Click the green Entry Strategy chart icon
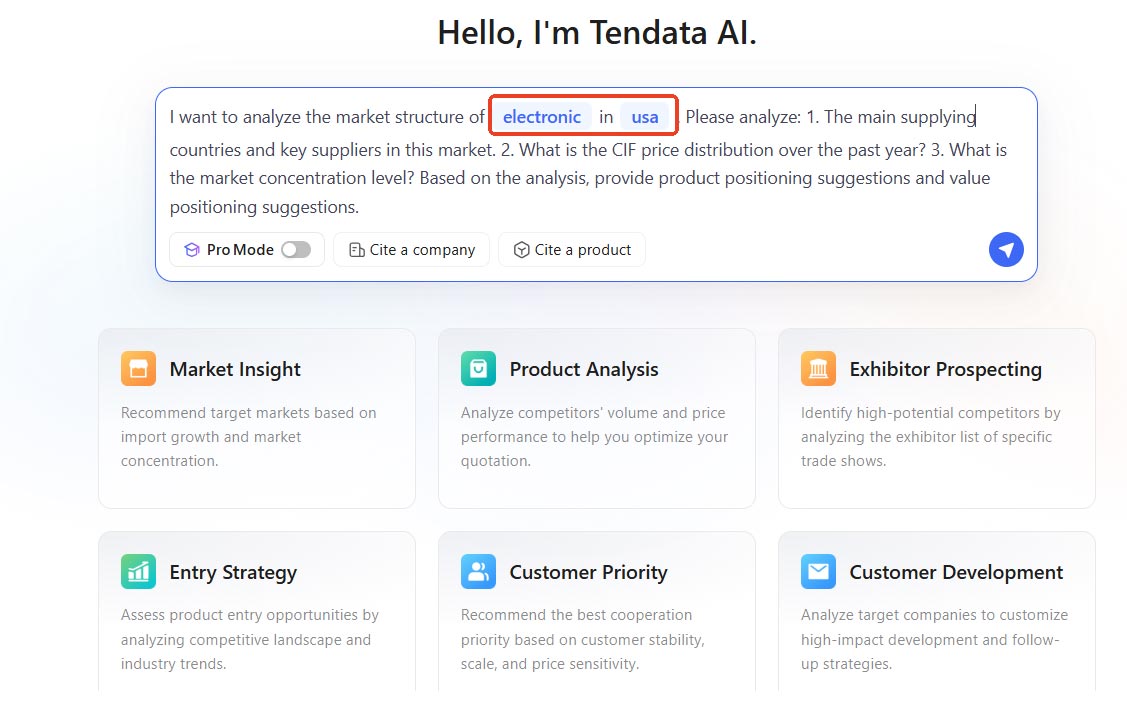Viewport: 1127px width, 703px height. tap(139, 571)
